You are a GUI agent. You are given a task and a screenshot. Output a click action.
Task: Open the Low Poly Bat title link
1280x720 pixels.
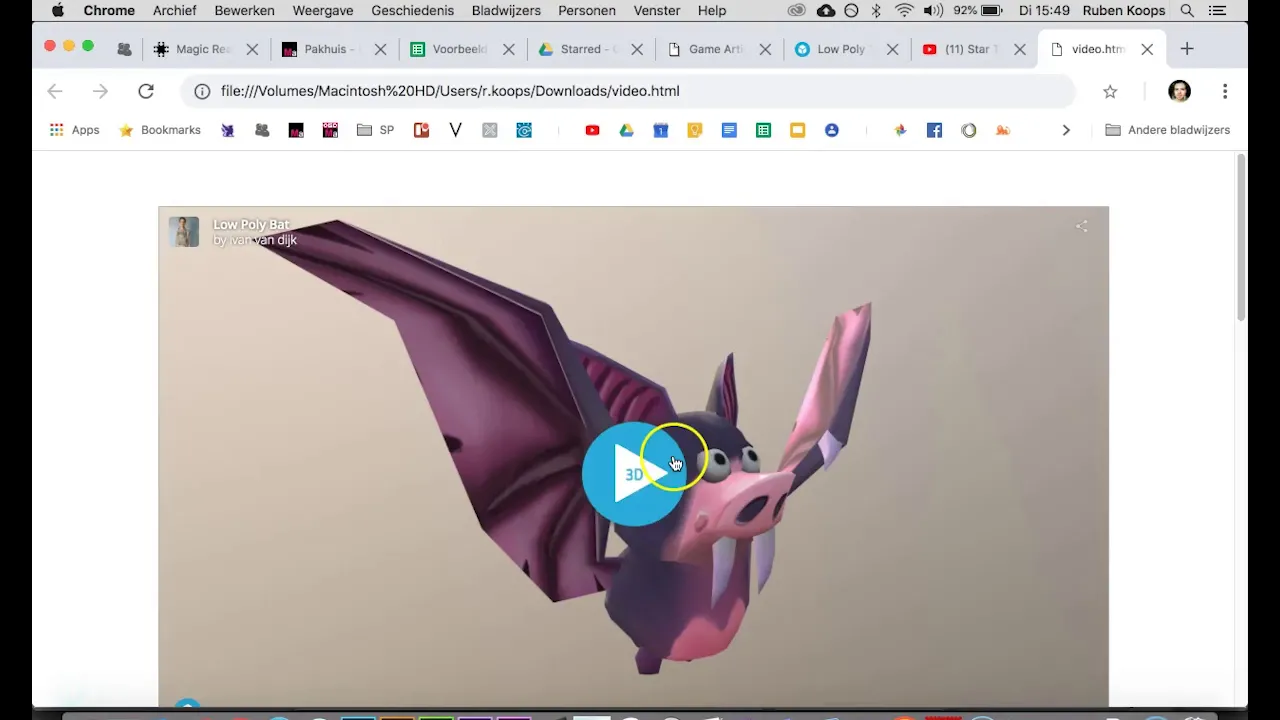pyautogui.click(x=251, y=224)
